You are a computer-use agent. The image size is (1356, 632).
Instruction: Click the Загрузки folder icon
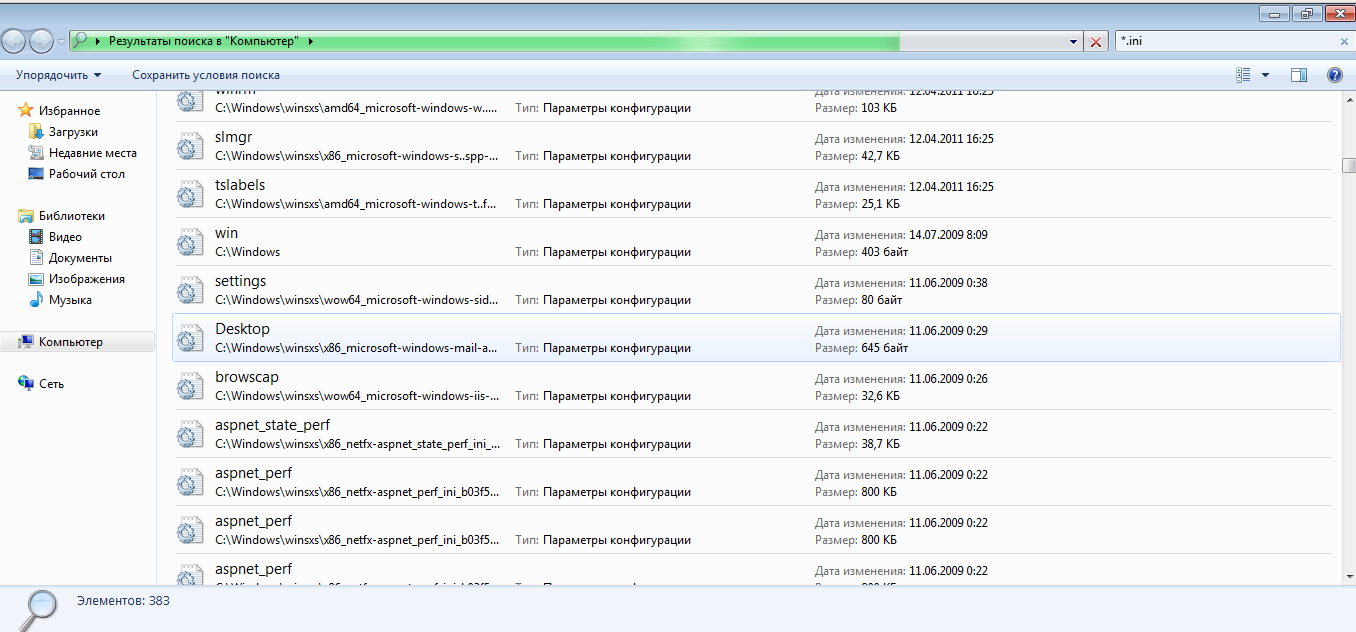pos(36,131)
